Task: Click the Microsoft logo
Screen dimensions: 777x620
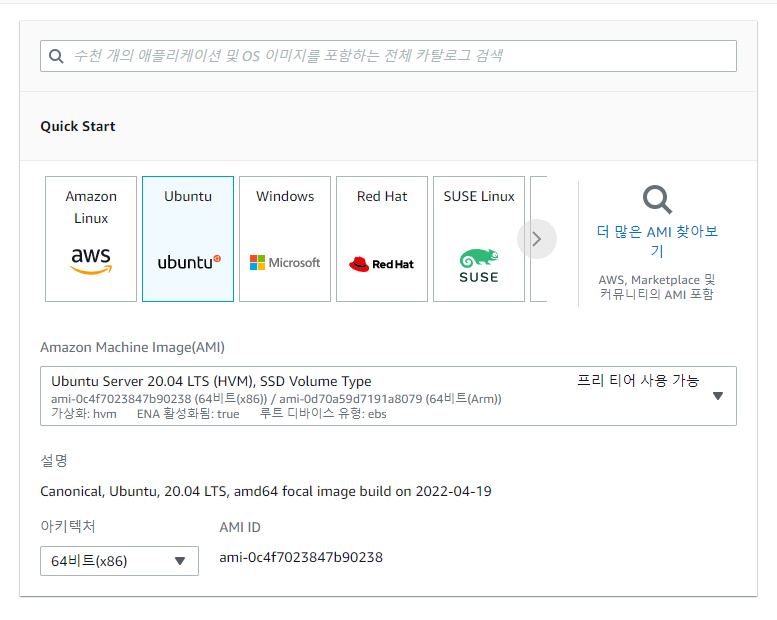Action: point(285,263)
